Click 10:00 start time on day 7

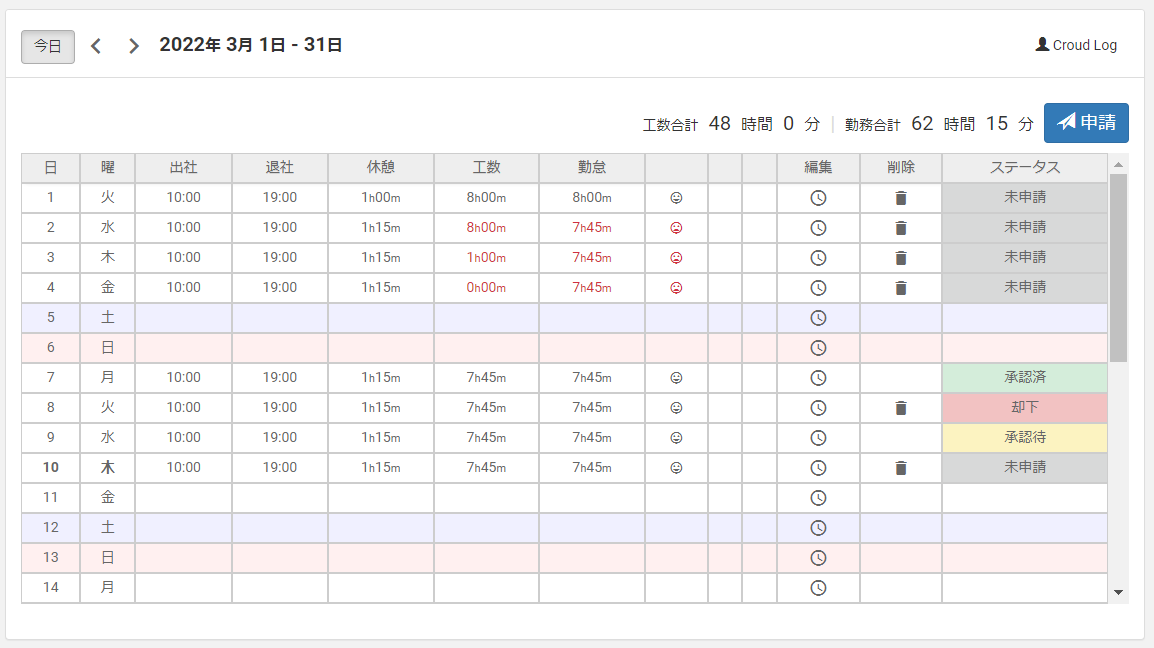pyautogui.click(x=183, y=378)
